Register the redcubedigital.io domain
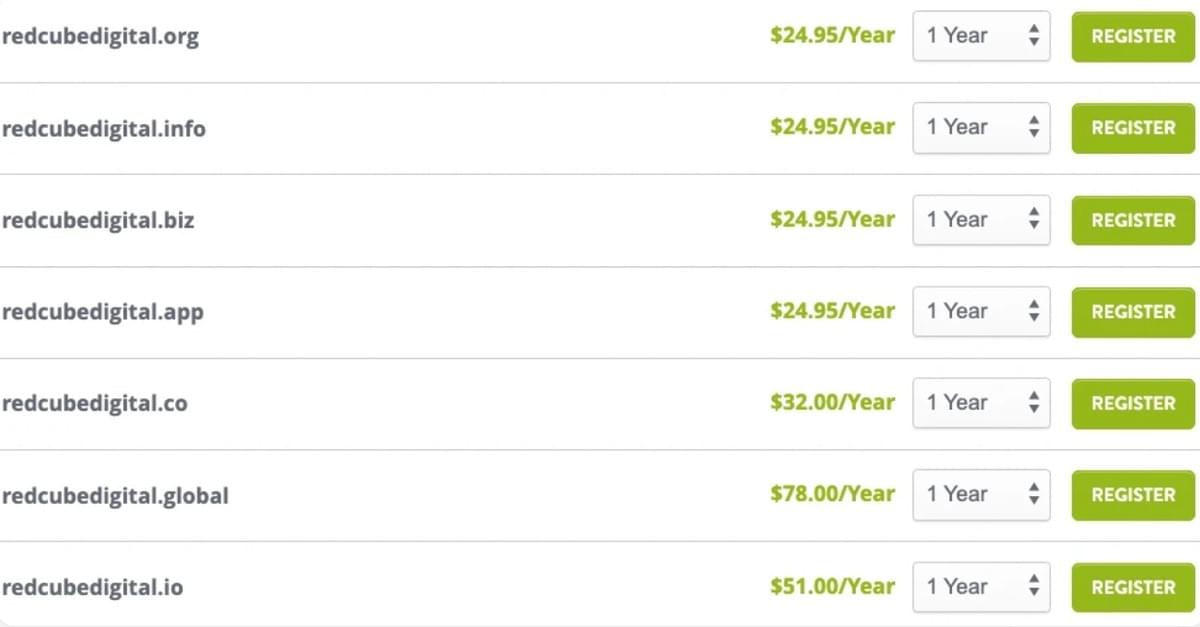 click(x=1133, y=587)
